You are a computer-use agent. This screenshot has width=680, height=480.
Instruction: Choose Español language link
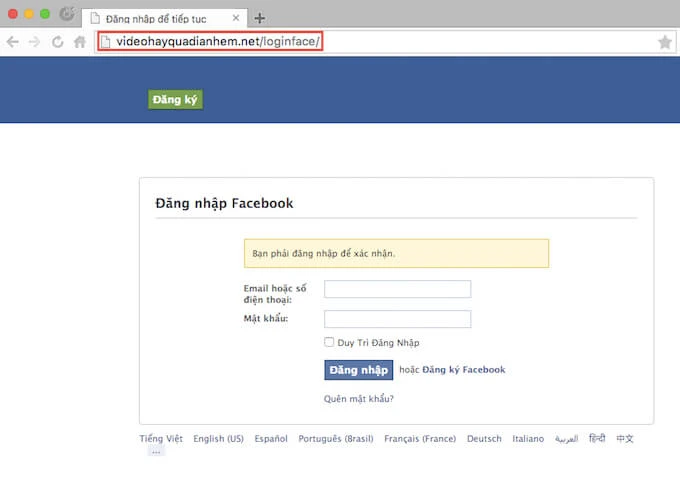point(271,438)
